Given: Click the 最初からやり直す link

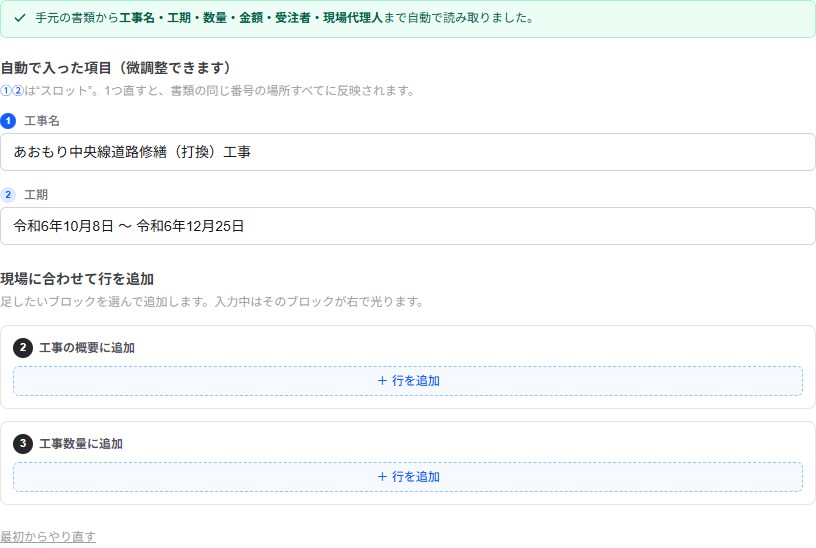Looking at the screenshot, I should pos(48,536).
